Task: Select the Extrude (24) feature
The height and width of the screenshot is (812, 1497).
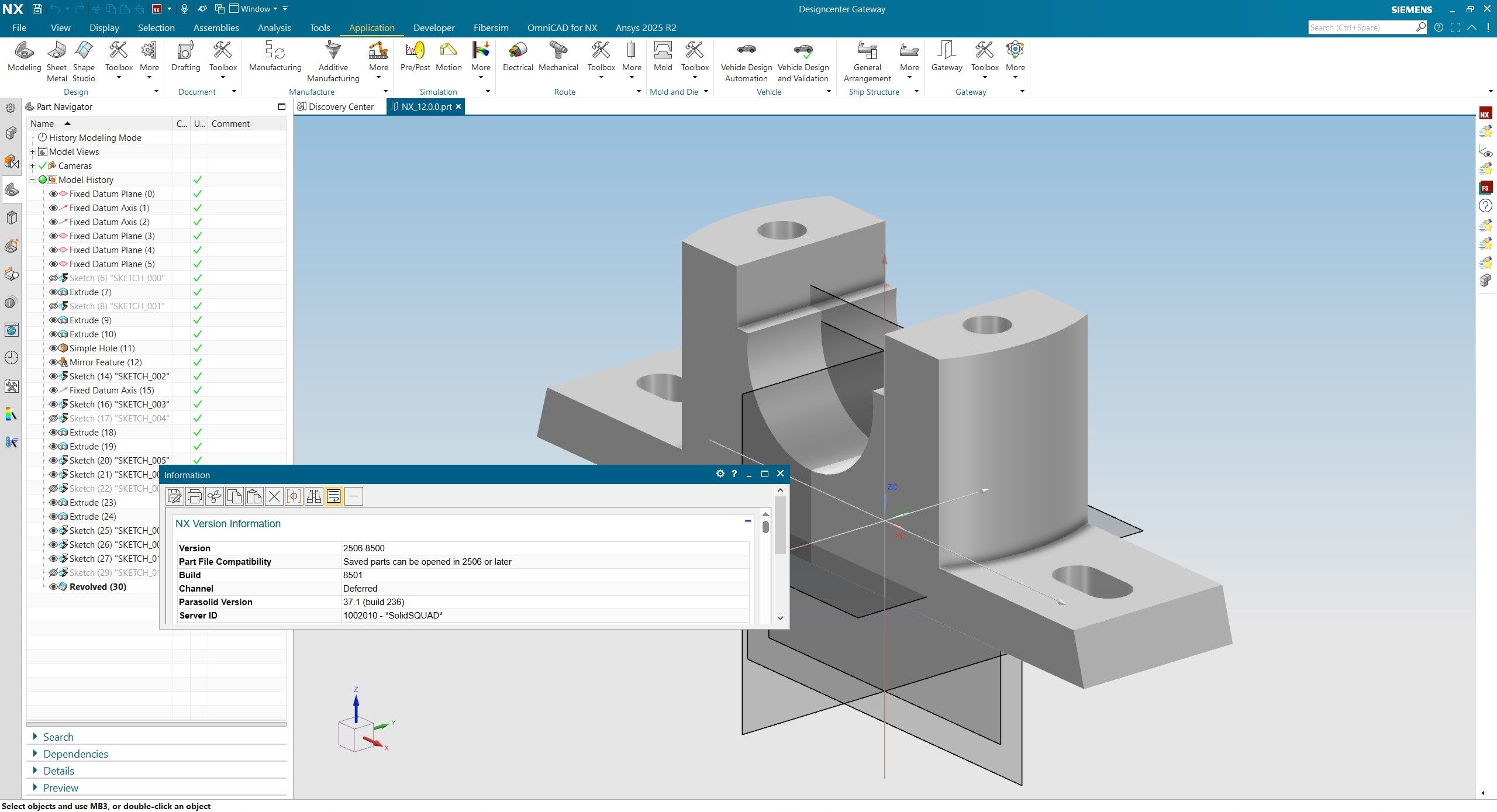Action: click(x=92, y=516)
